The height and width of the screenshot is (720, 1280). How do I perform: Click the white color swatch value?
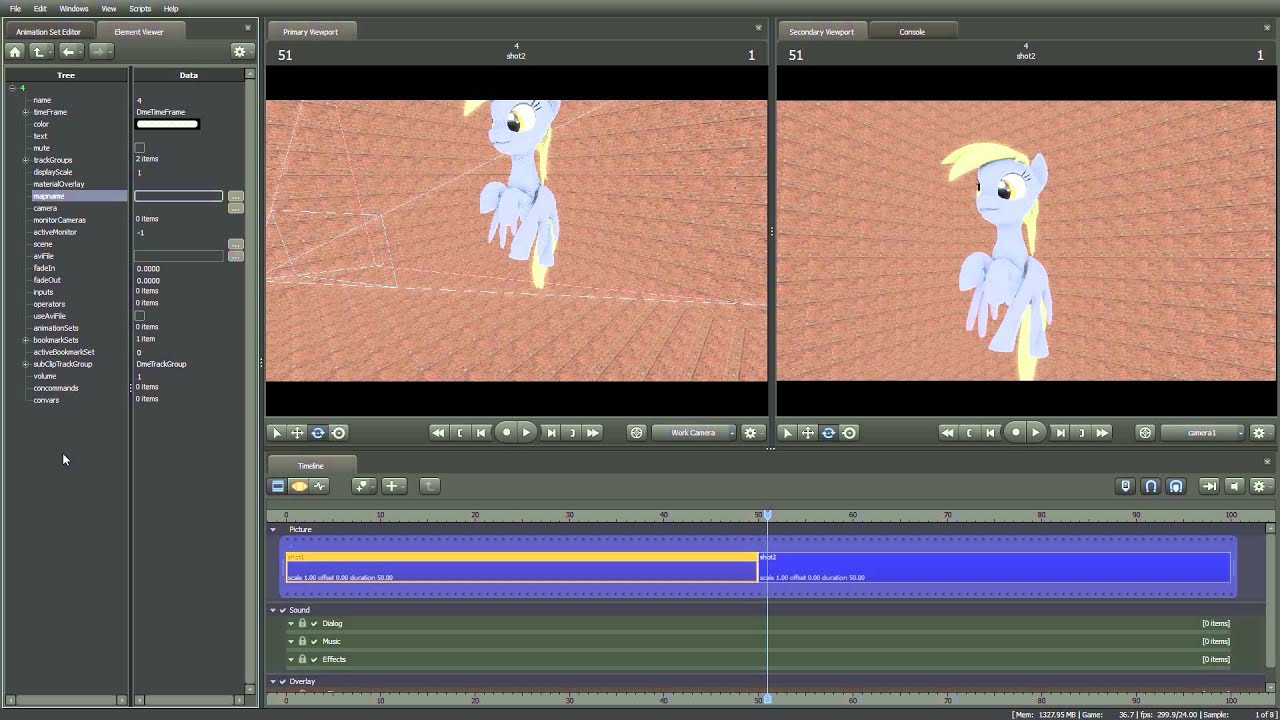(167, 124)
